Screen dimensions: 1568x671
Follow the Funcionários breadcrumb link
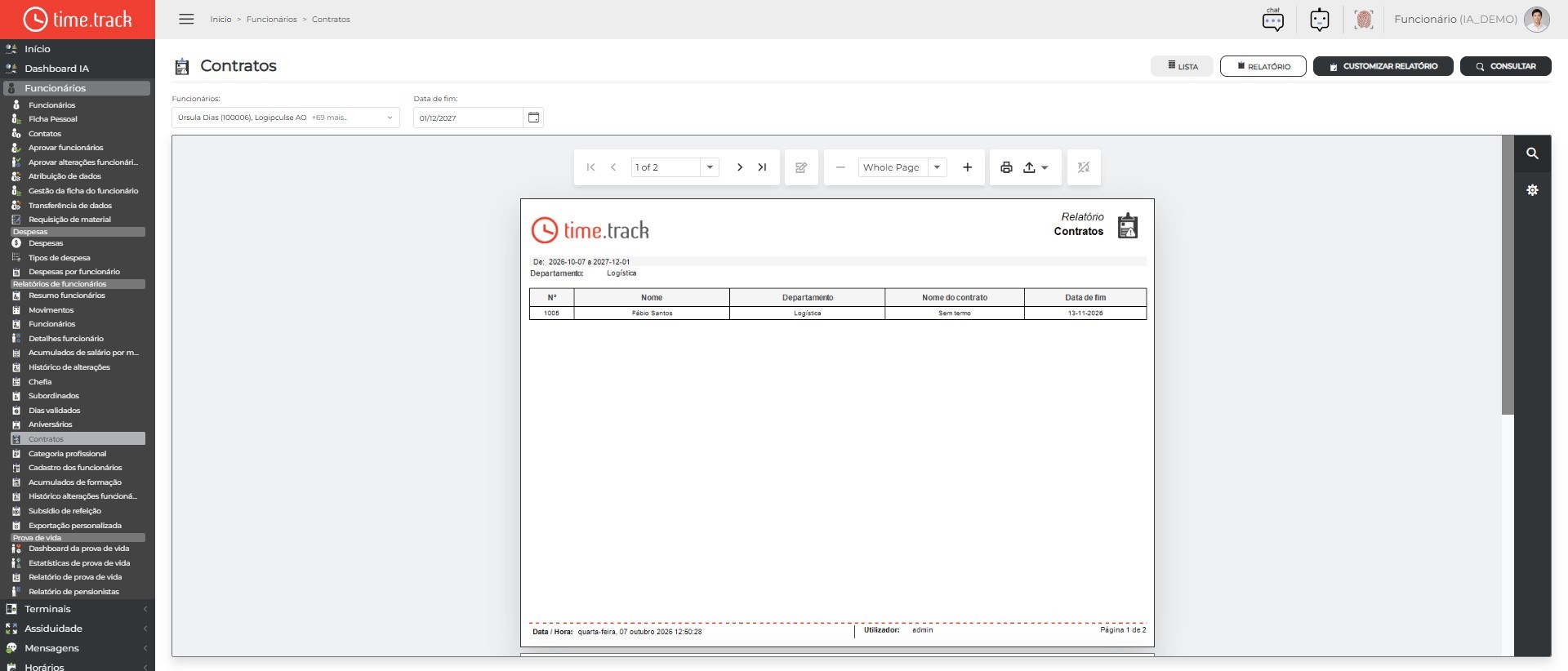(272, 20)
